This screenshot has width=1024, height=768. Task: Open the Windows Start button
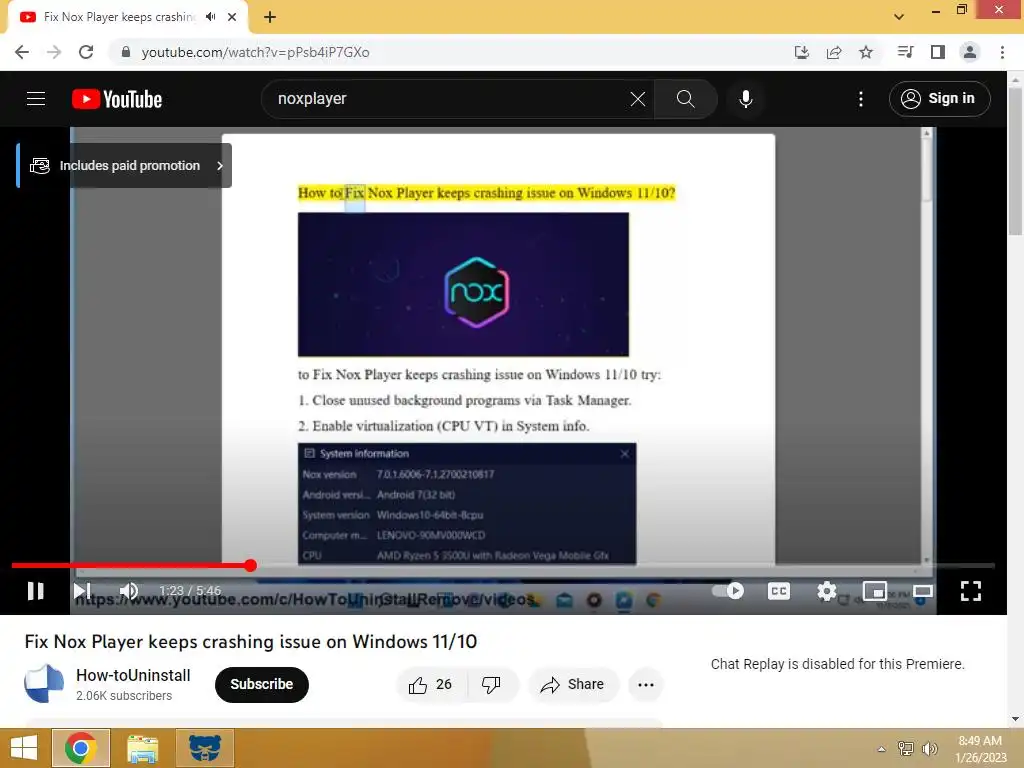pyautogui.click(x=24, y=748)
